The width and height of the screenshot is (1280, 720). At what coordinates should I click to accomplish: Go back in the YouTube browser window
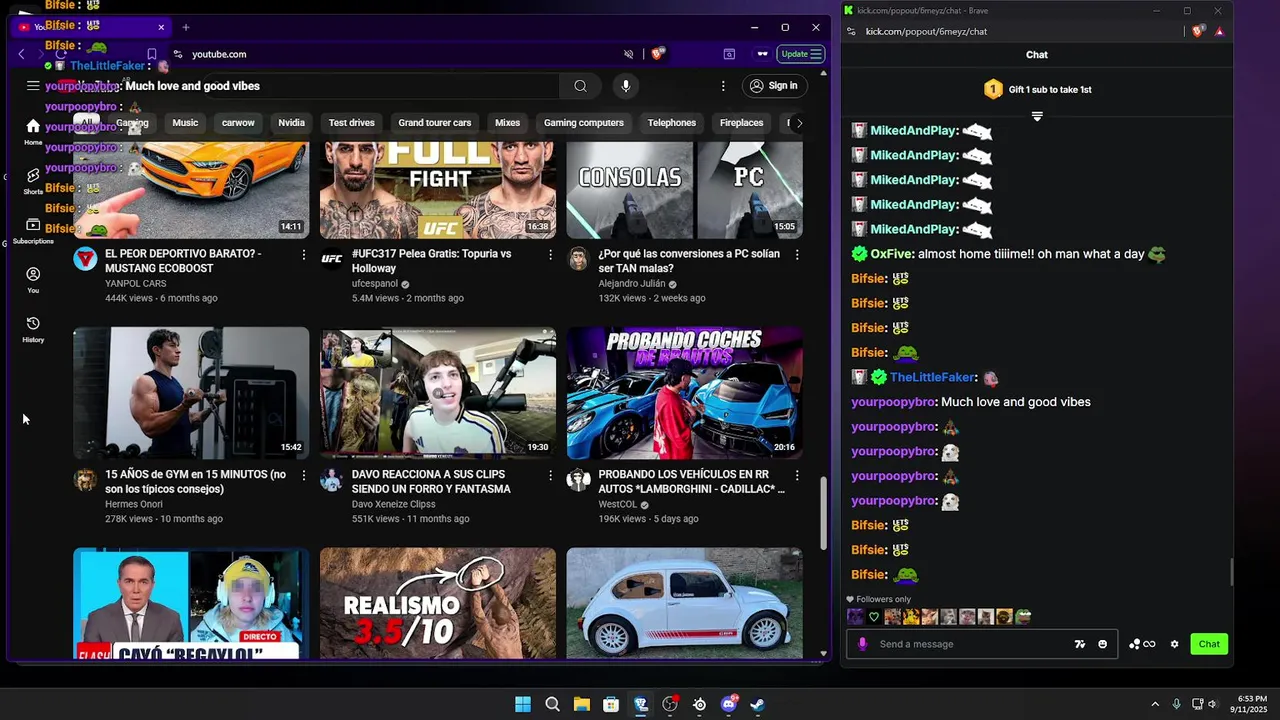pyautogui.click(x=22, y=54)
